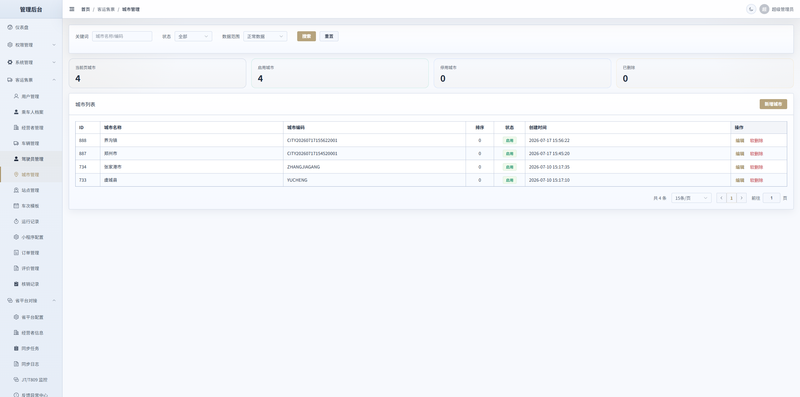800x397 pixels.
Task: Focus the 关键词 keyword search field
Action: coord(122,36)
